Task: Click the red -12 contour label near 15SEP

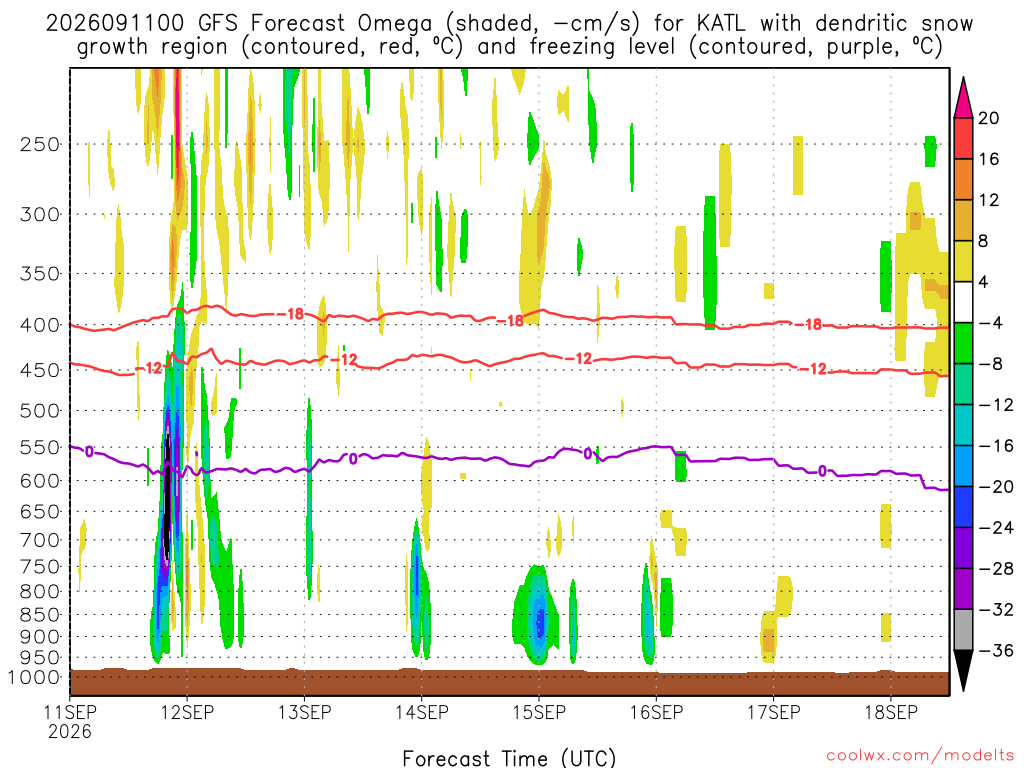Action: click(579, 359)
